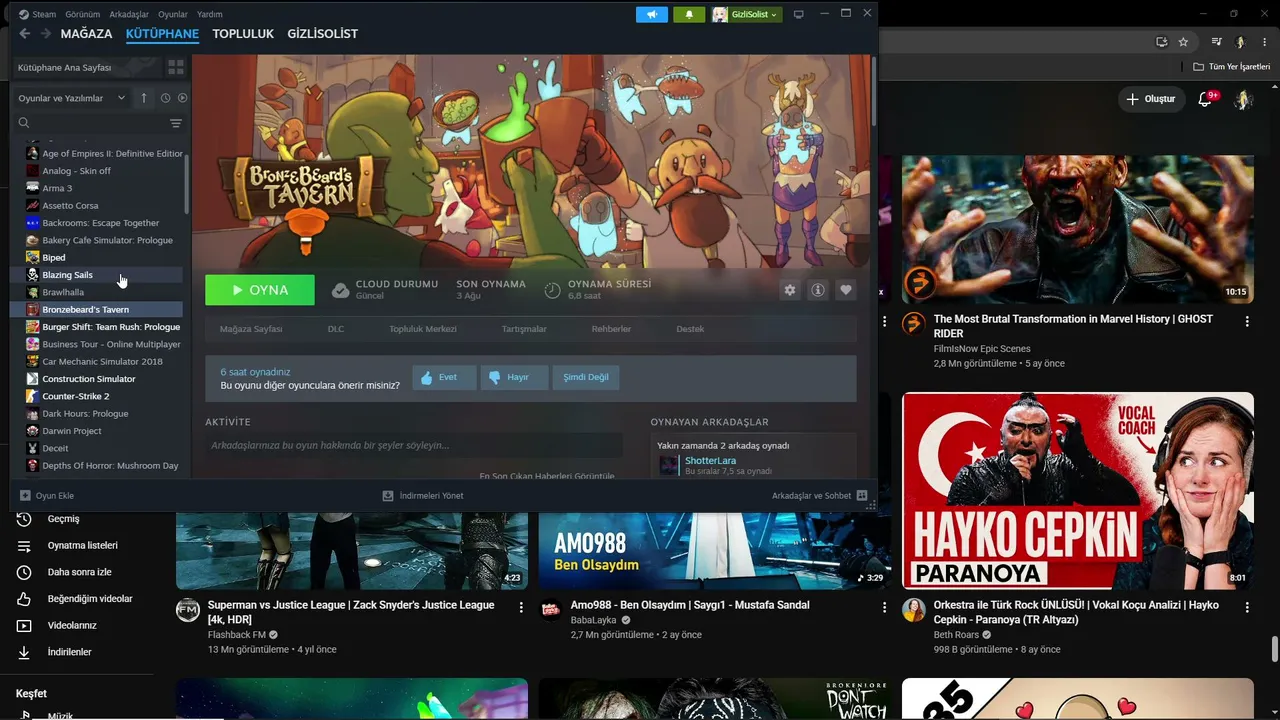
Task: Open ShotterLara friend profile
Action: point(710,461)
